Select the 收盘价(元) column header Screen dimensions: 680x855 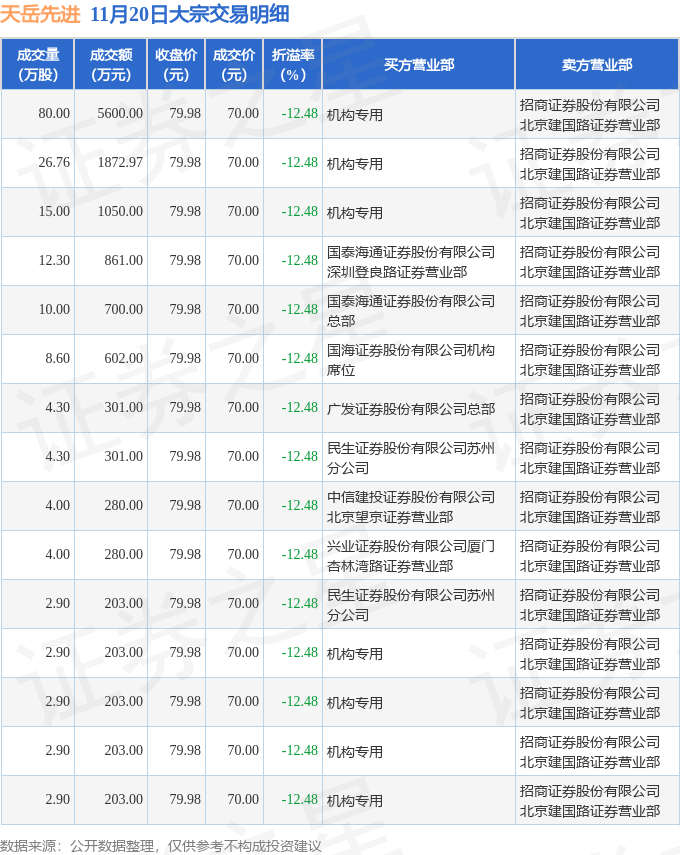[x=176, y=64]
